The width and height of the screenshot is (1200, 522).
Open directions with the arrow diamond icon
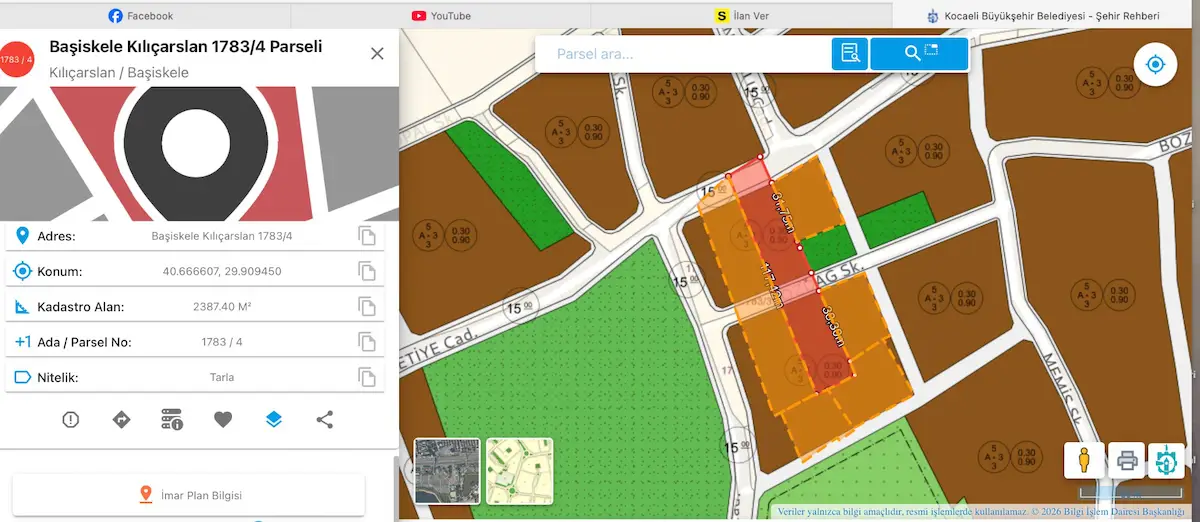click(x=121, y=420)
